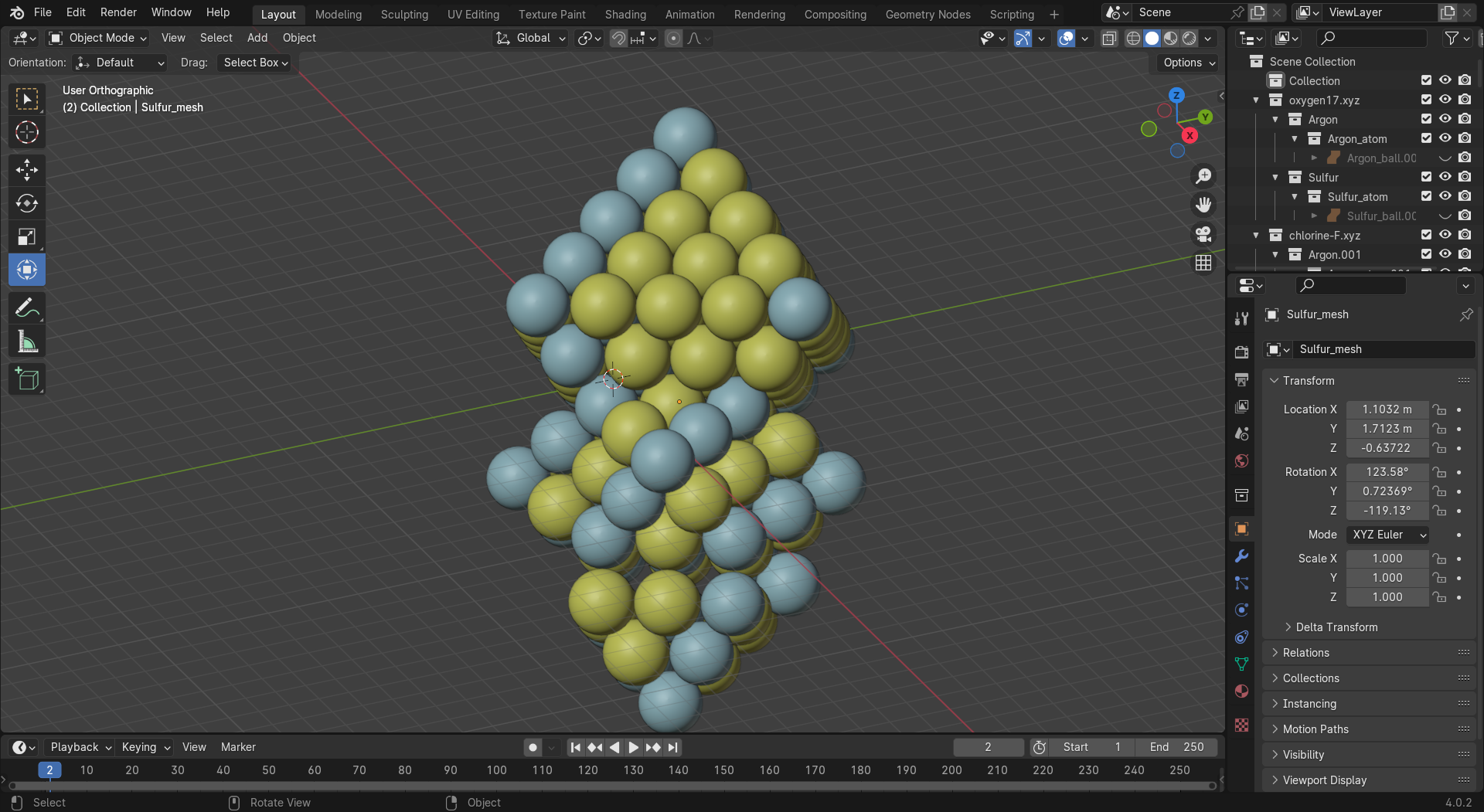Select the Move tool in the toolbar
Screen dimensions: 1484x812
[x=27, y=170]
